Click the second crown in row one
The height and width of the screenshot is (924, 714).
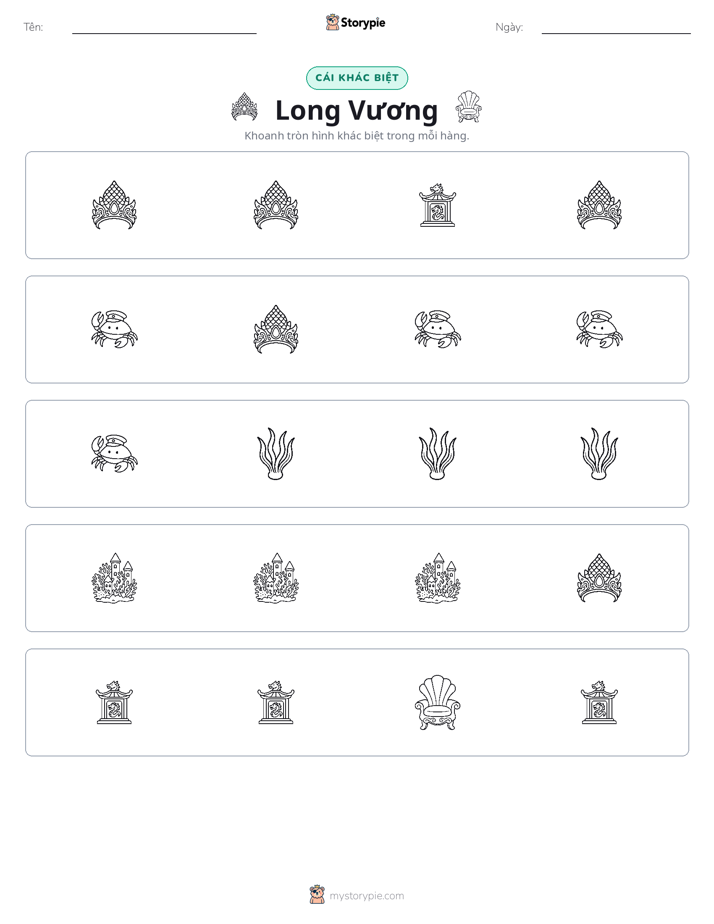(276, 205)
